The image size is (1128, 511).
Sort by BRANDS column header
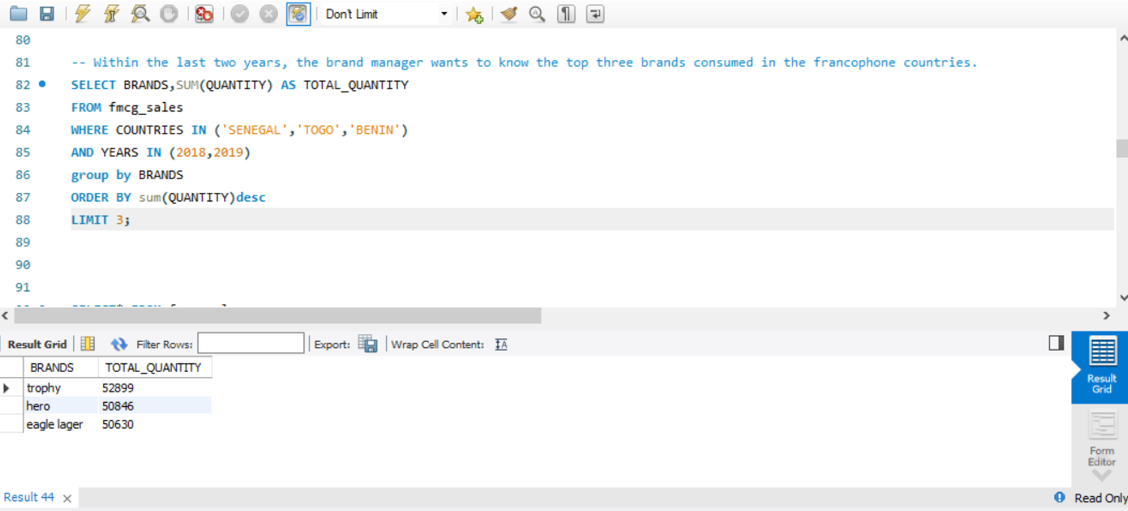coord(60,368)
